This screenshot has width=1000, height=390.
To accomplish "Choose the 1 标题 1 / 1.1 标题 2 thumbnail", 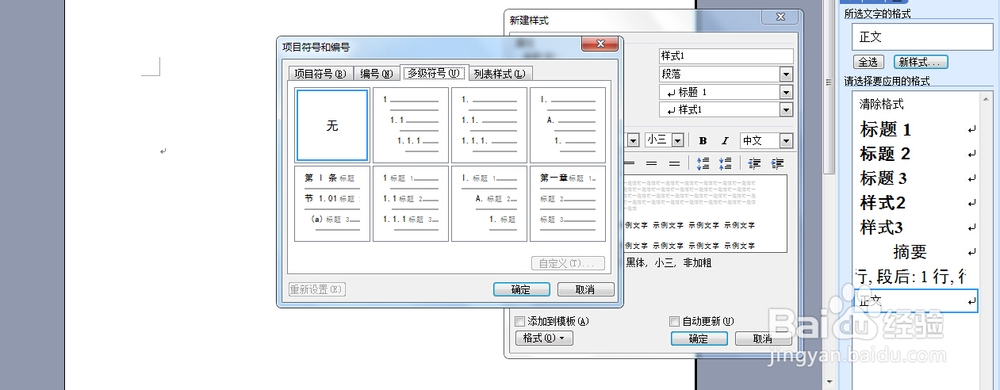I will pyautogui.click(x=410, y=204).
